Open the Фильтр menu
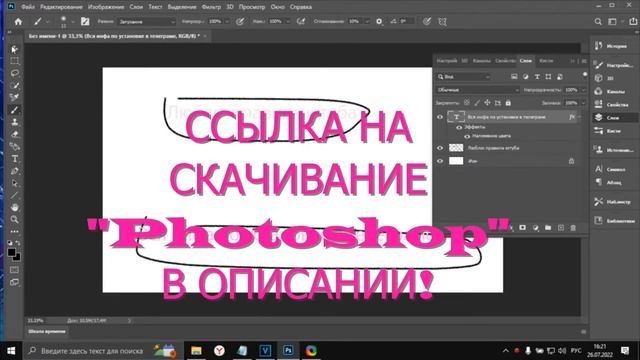 (211, 7)
